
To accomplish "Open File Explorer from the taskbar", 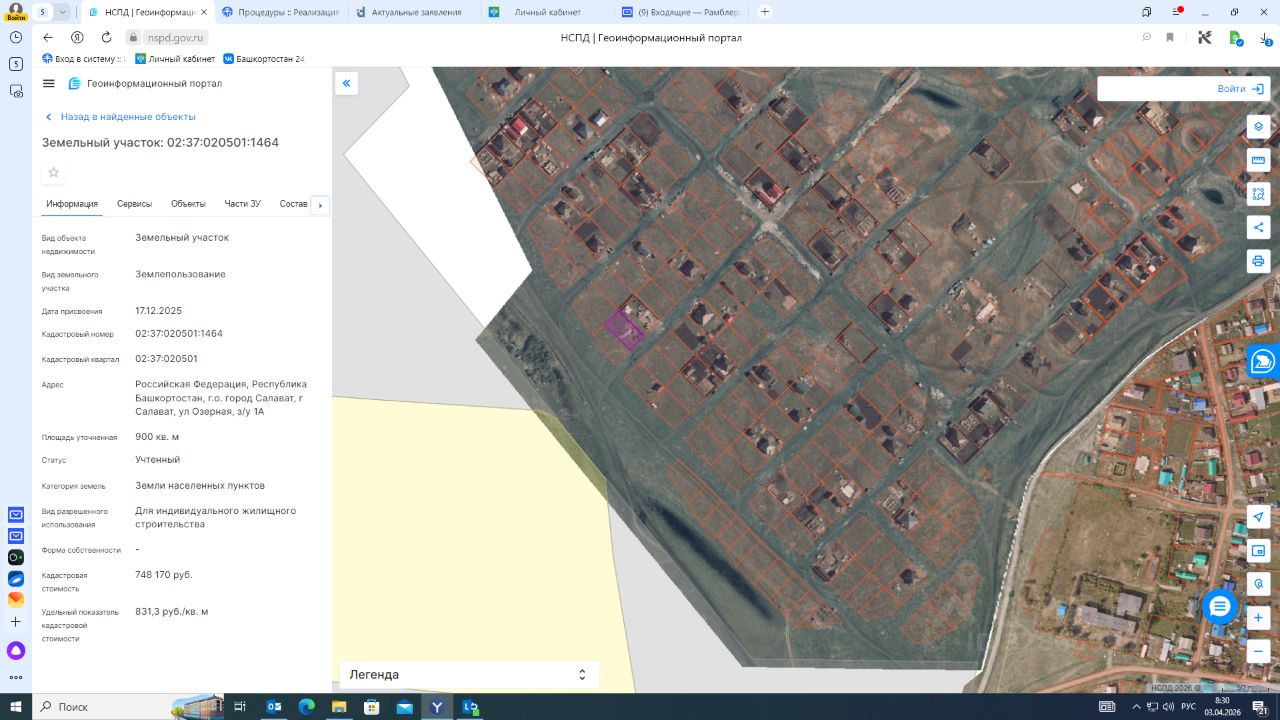I will click(x=339, y=707).
